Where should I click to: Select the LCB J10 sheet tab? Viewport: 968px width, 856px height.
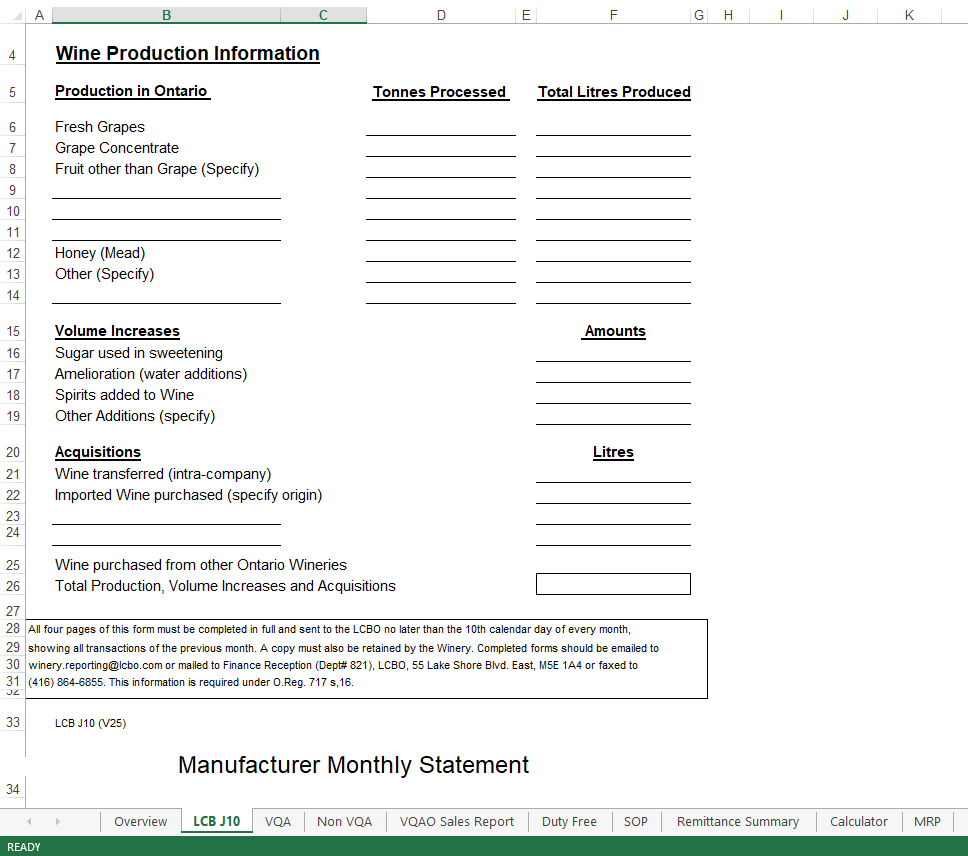pos(217,821)
